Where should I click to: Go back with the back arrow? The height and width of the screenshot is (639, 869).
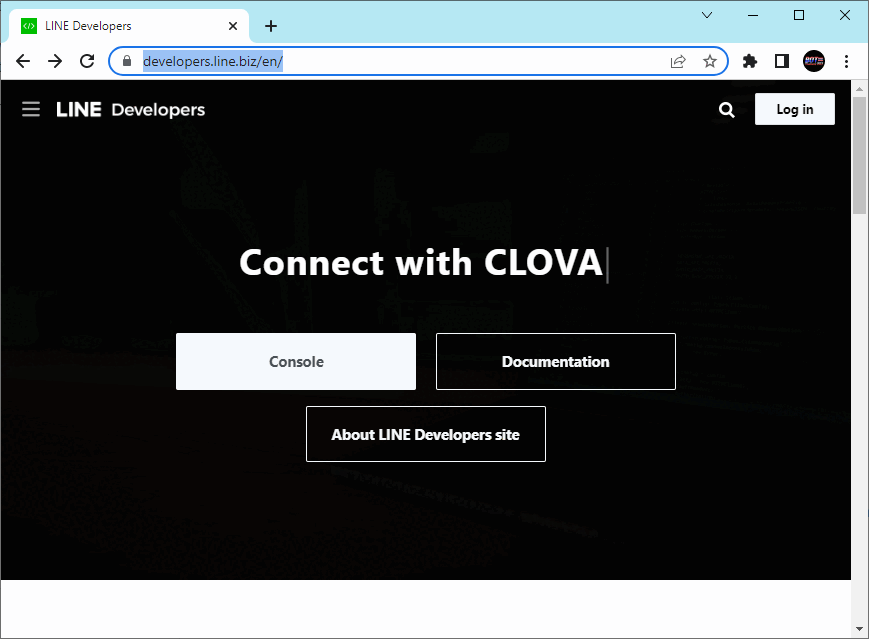[23, 61]
